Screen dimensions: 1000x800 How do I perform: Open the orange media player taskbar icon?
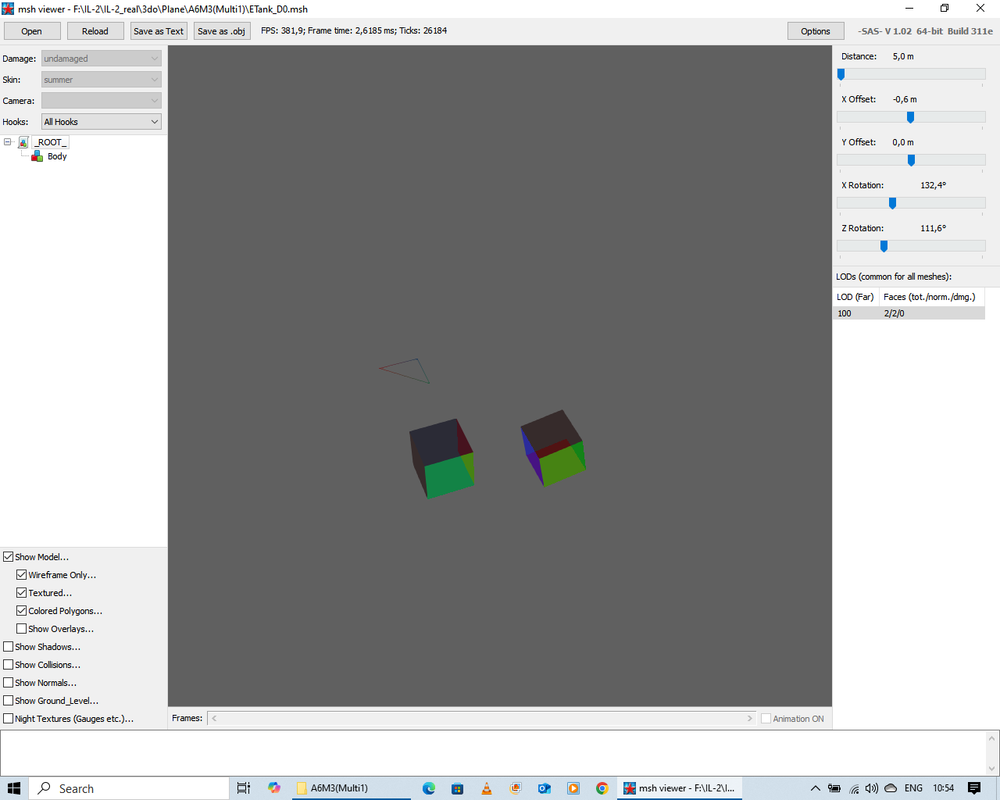click(x=573, y=789)
